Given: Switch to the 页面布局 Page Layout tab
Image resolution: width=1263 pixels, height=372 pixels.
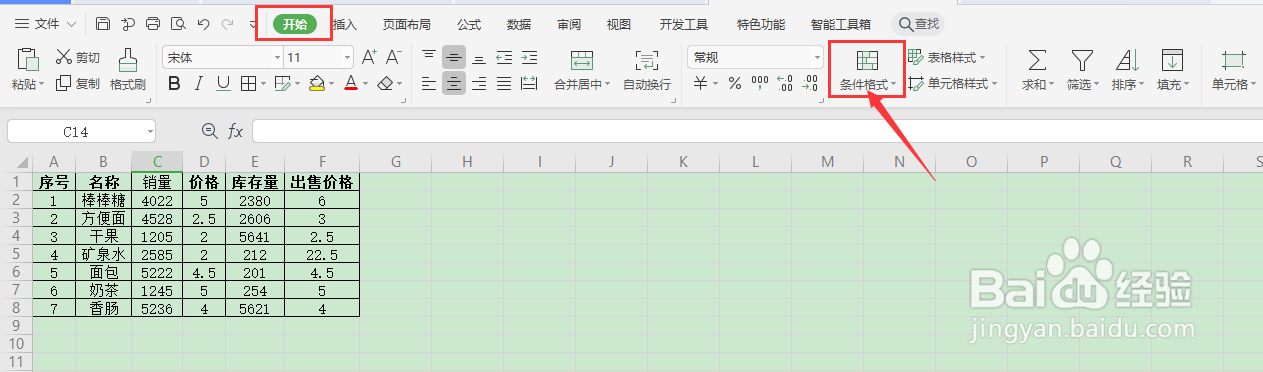Looking at the screenshot, I should pyautogui.click(x=407, y=24).
